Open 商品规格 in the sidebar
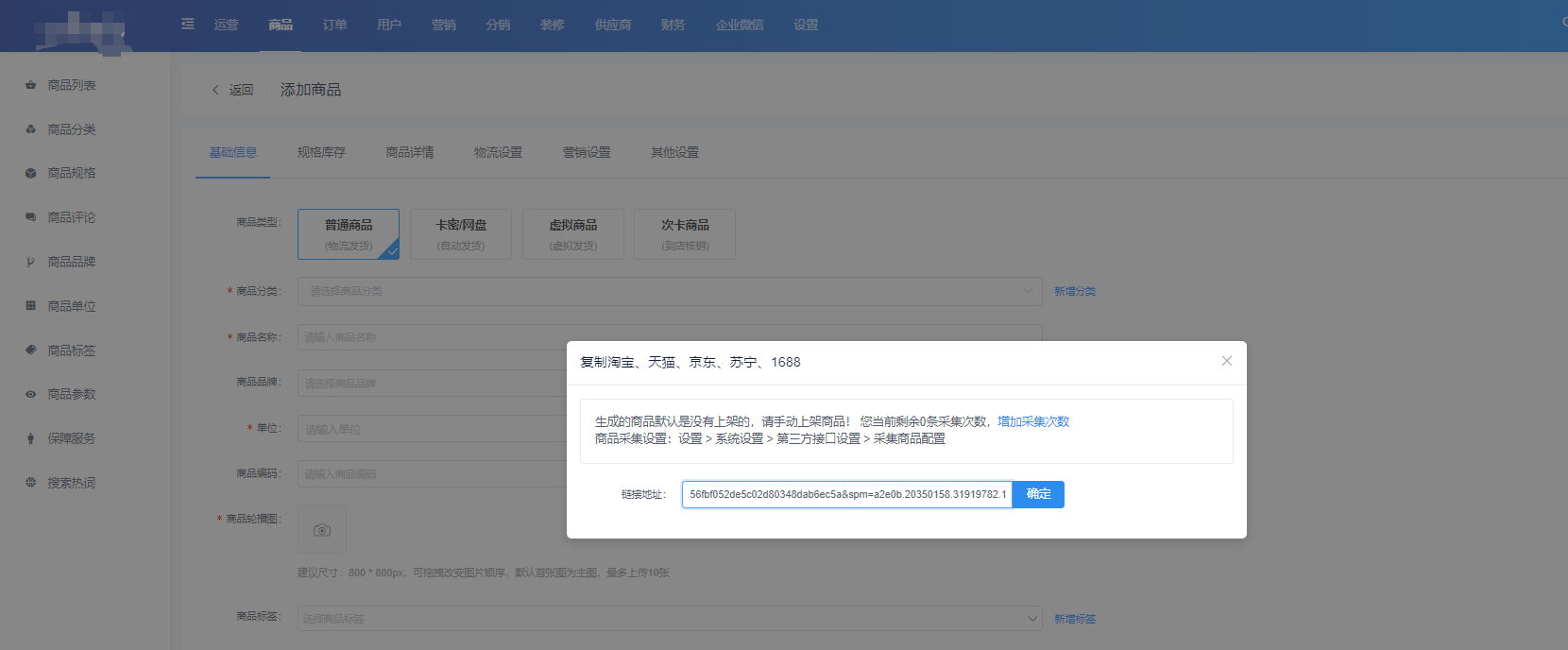Screen dimensions: 1568x650 [72, 173]
